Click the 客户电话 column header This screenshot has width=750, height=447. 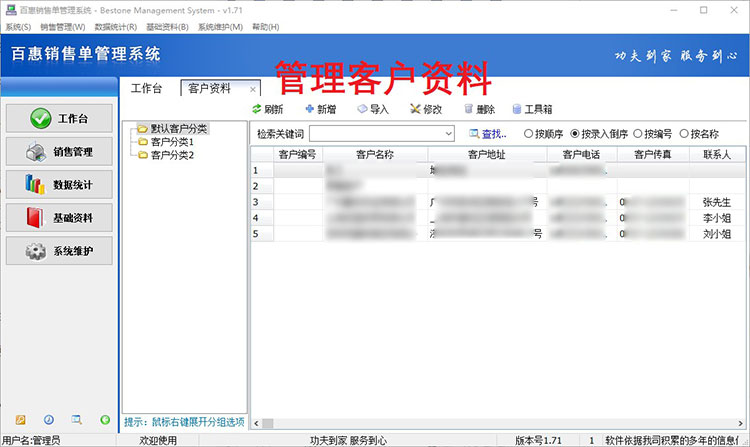[582, 154]
